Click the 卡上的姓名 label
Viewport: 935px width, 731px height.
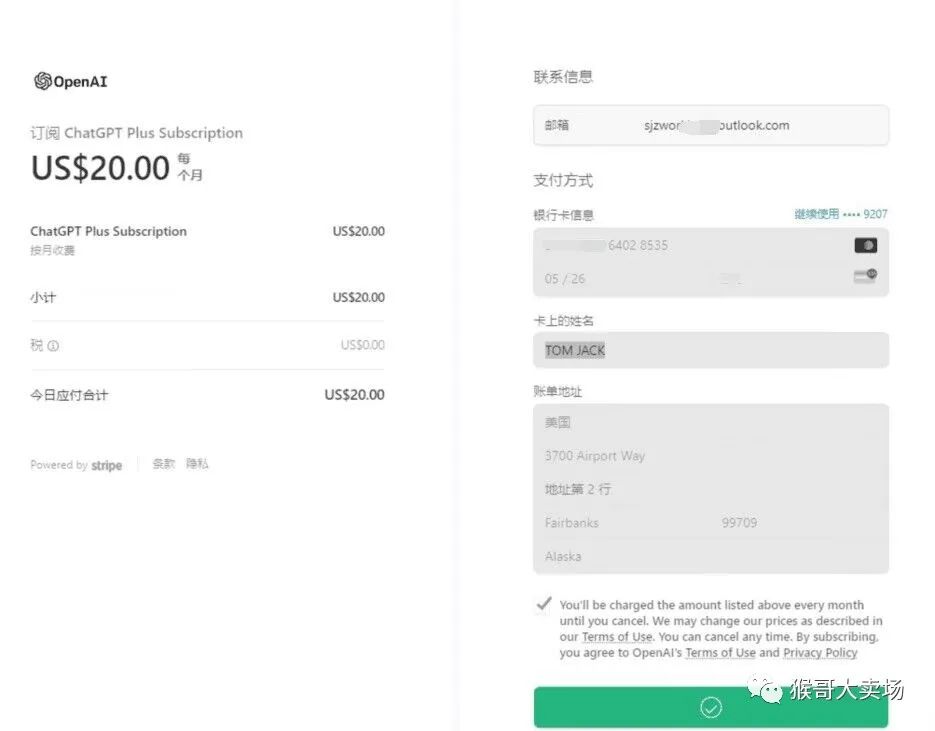564,321
